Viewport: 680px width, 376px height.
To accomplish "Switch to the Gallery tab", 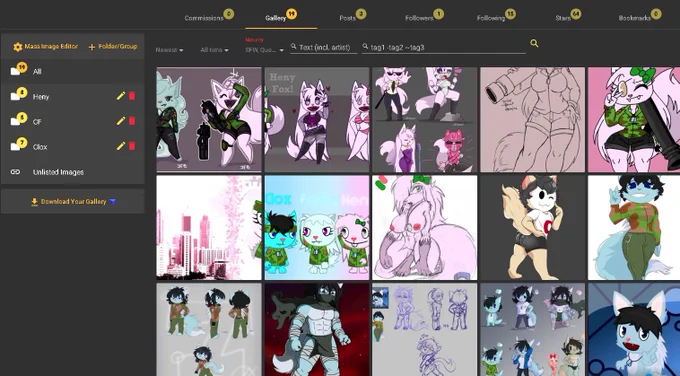I will (x=276, y=18).
